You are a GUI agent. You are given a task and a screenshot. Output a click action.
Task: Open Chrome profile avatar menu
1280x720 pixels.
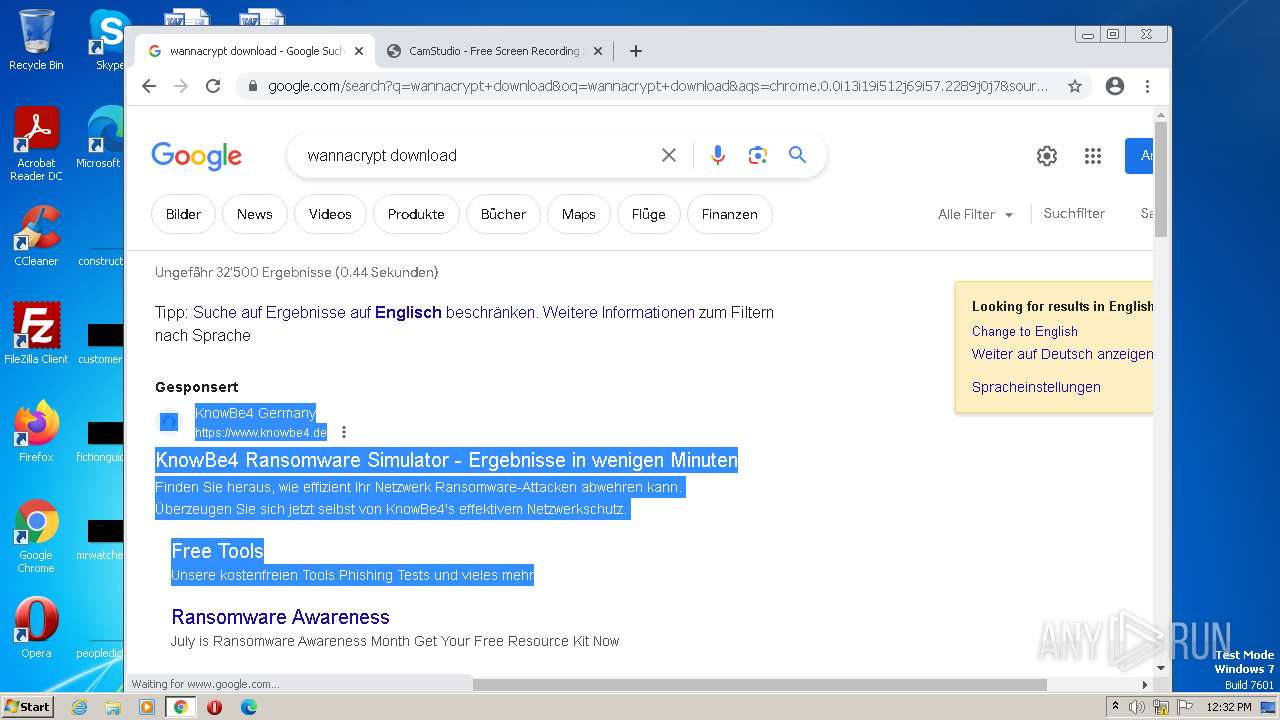(x=1115, y=86)
